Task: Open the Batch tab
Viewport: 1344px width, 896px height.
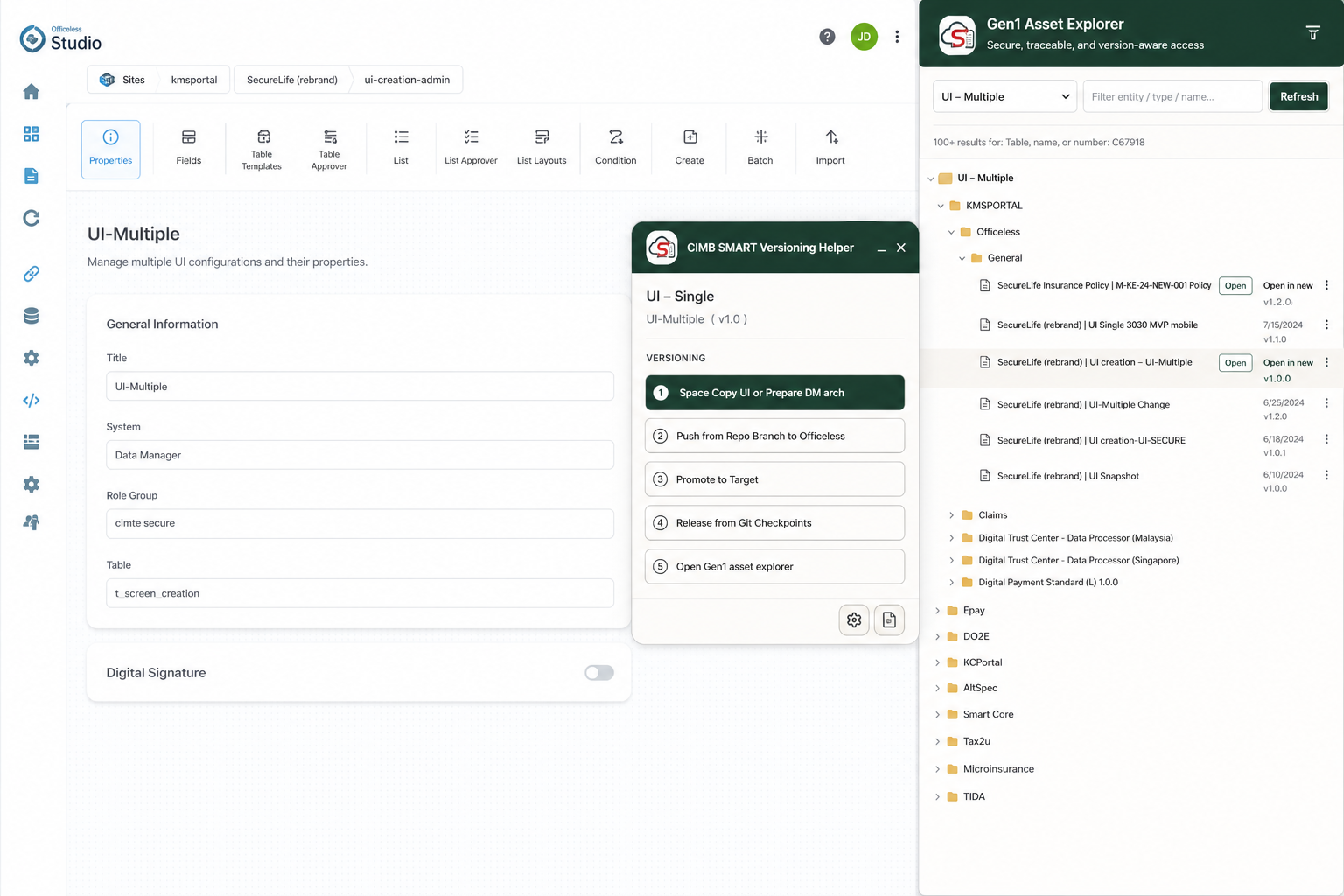Action: coord(760,149)
